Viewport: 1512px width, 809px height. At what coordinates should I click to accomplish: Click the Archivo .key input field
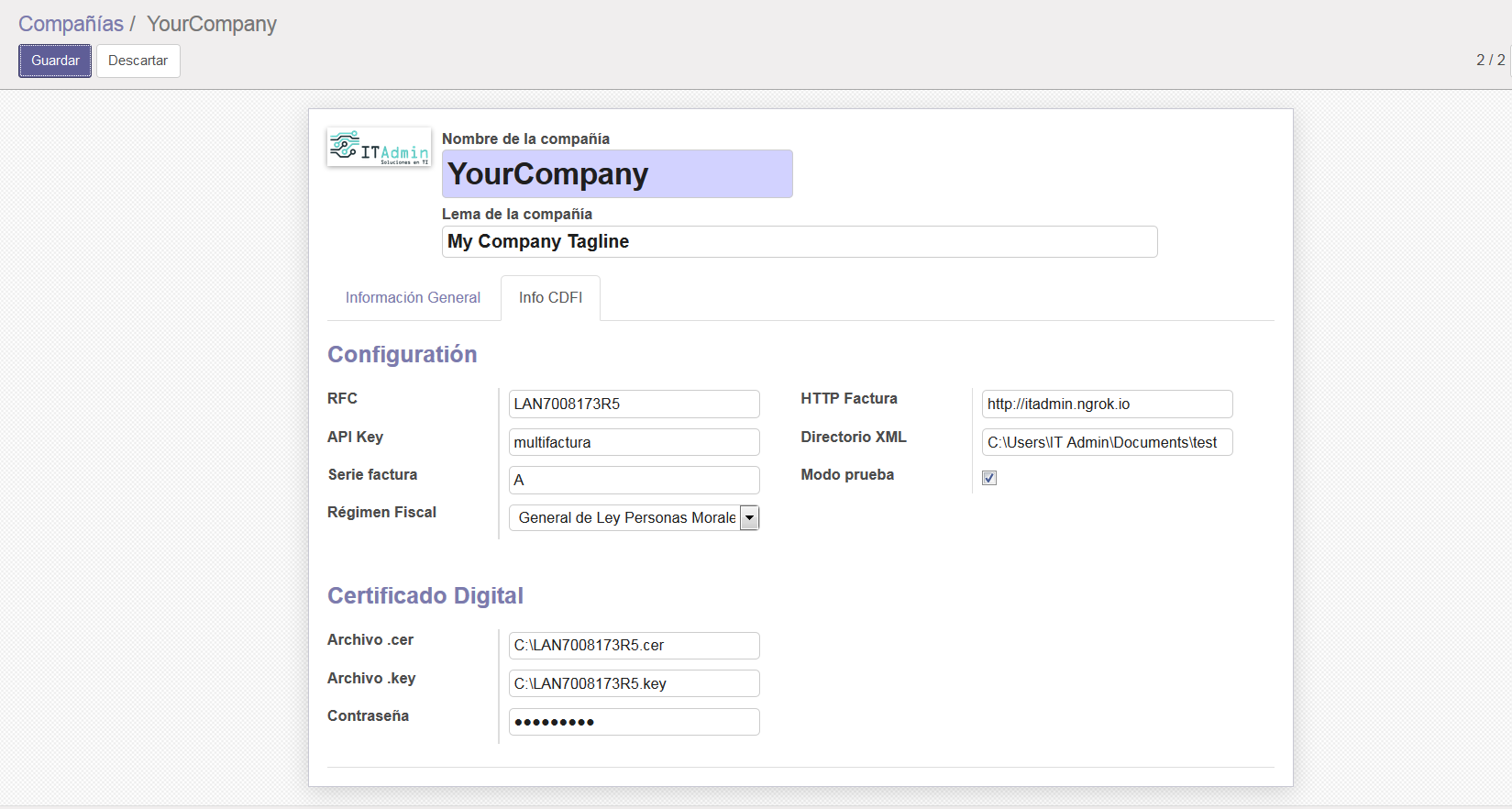point(634,684)
